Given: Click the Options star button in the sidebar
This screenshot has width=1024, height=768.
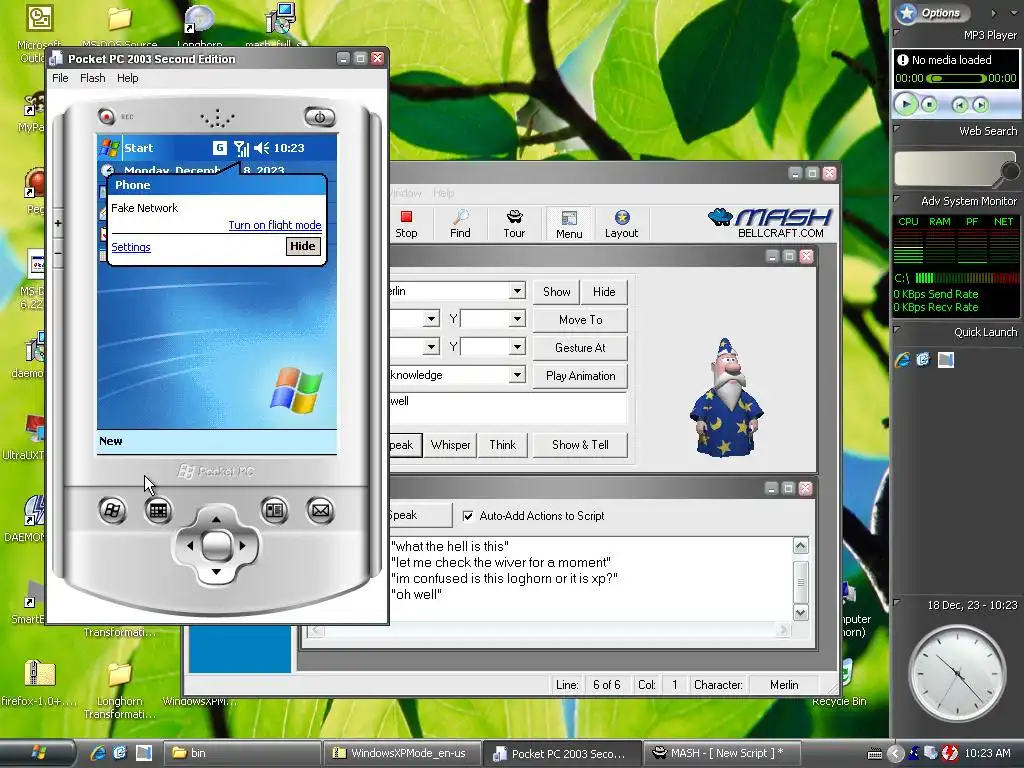Looking at the screenshot, I should tap(932, 12).
